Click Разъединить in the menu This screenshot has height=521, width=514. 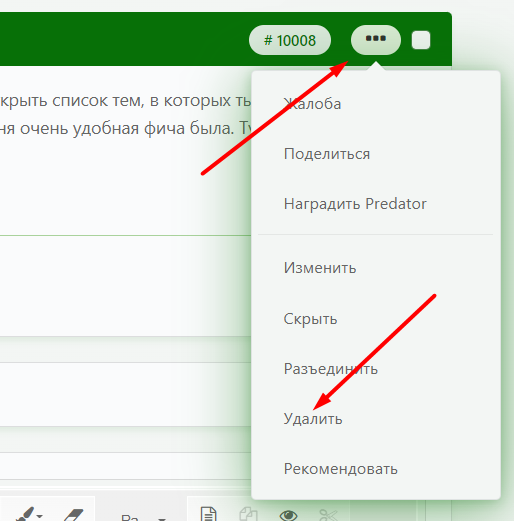331,369
